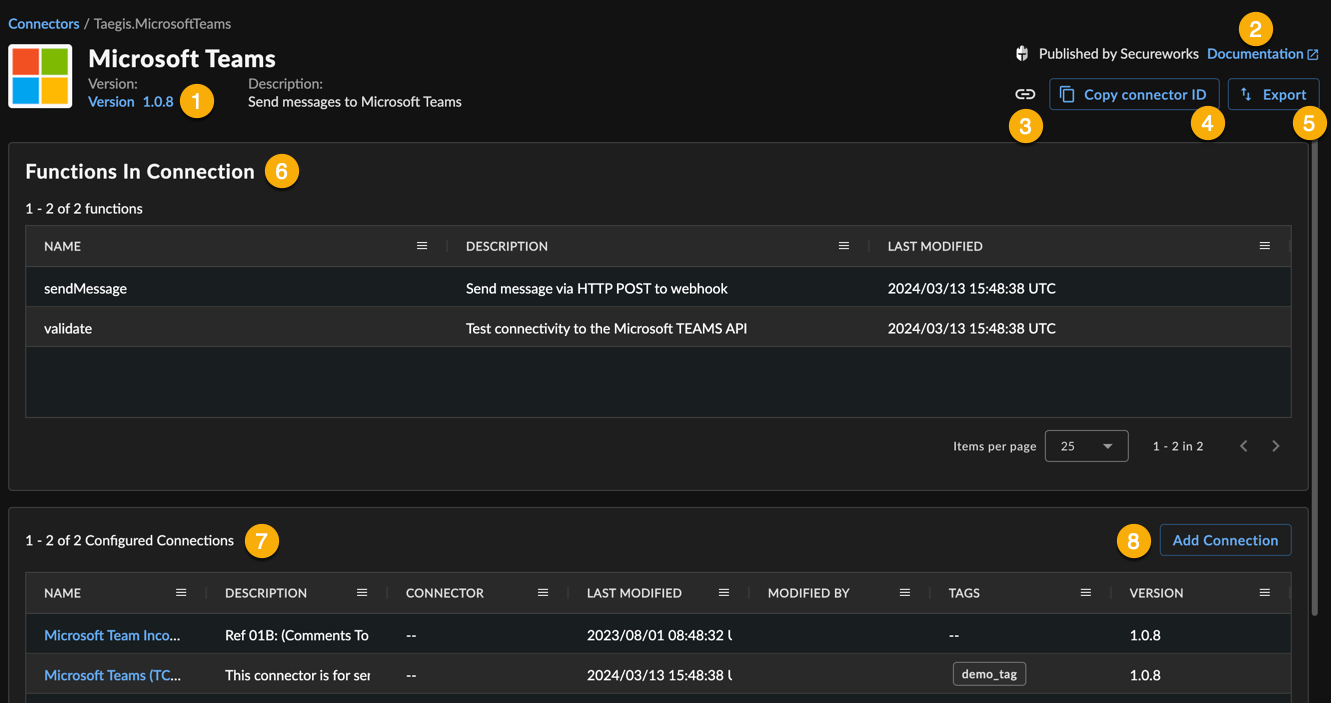Image resolution: width=1331 pixels, height=703 pixels.
Task: Click 'This connector is for' description cell
Action: pyautogui.click(x=297, y=675)
